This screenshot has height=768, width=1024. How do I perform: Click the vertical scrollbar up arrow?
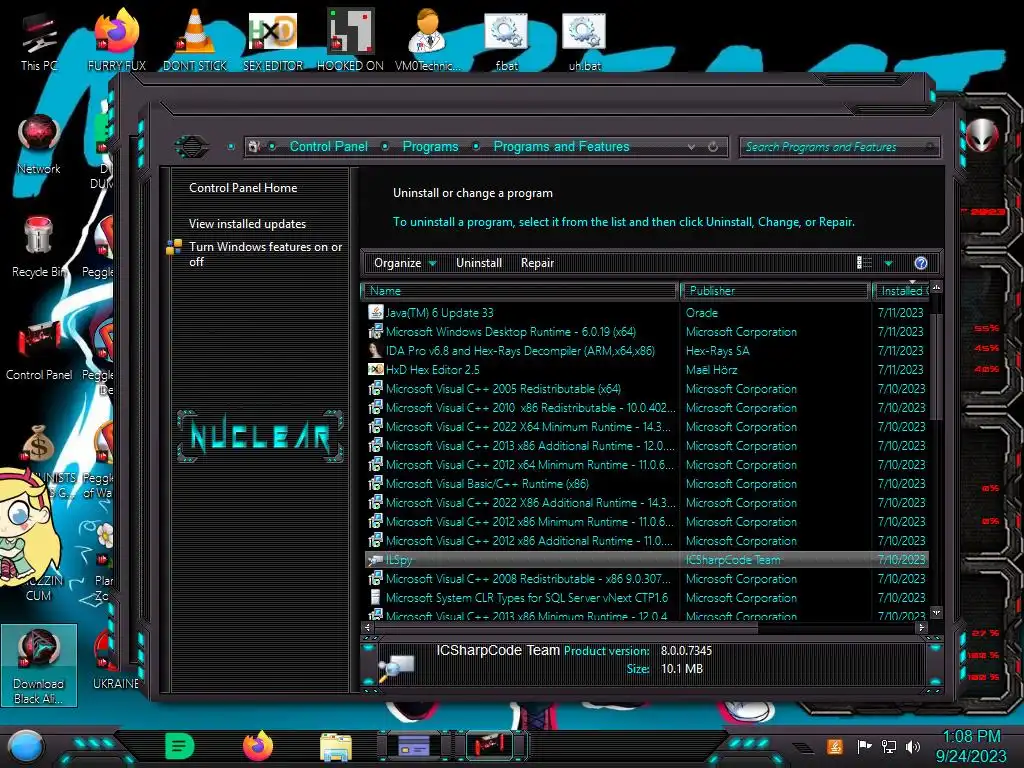[x=936, y=288]
